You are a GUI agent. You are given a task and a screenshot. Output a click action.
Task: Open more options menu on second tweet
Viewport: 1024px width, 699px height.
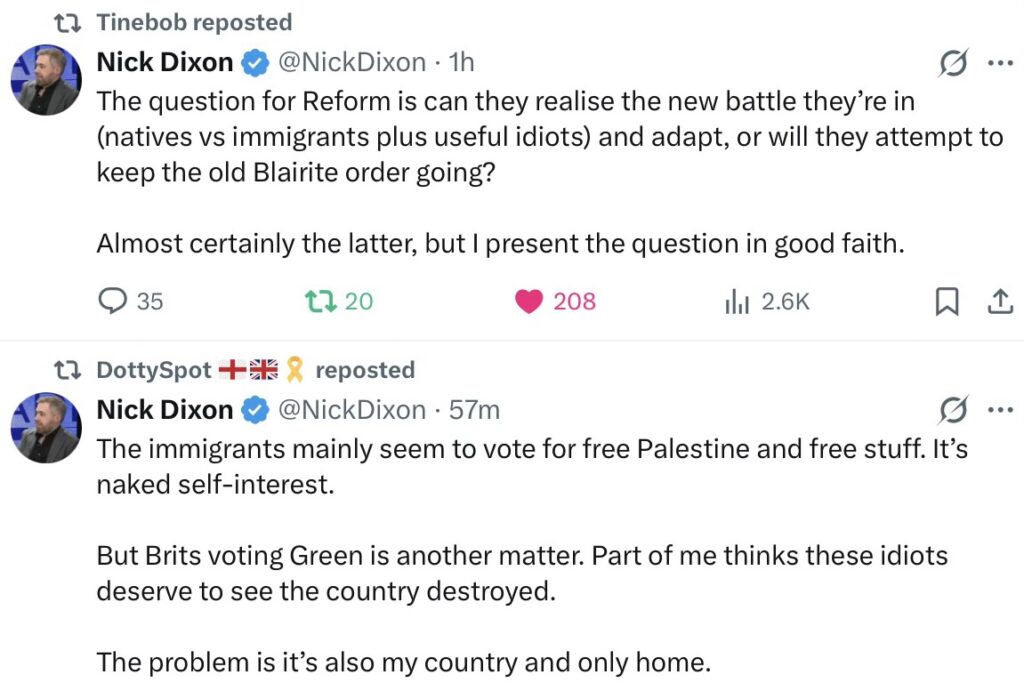[x=1000, y=410]
